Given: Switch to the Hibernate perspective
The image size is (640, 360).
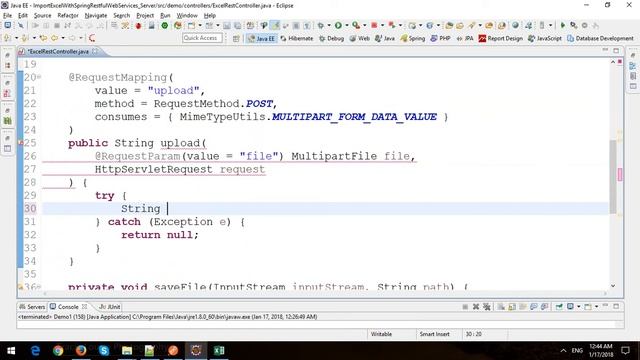Looking at the screenshot, I should point(297,38).
